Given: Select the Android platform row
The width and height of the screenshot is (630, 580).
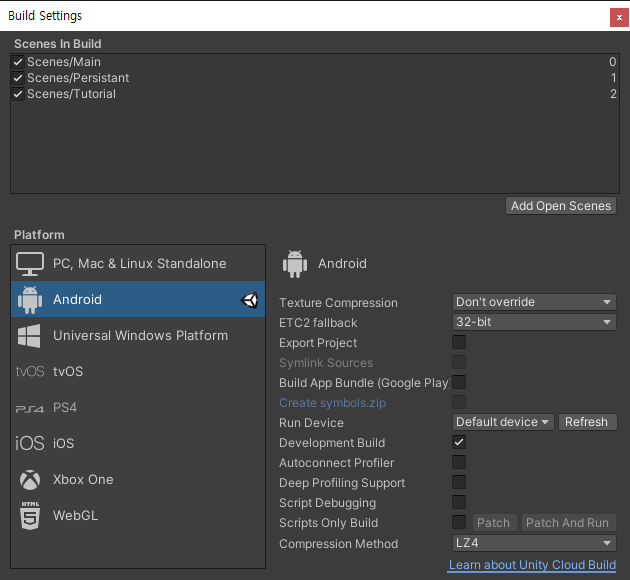Looking at the screenshot, I should pos(138,299).
